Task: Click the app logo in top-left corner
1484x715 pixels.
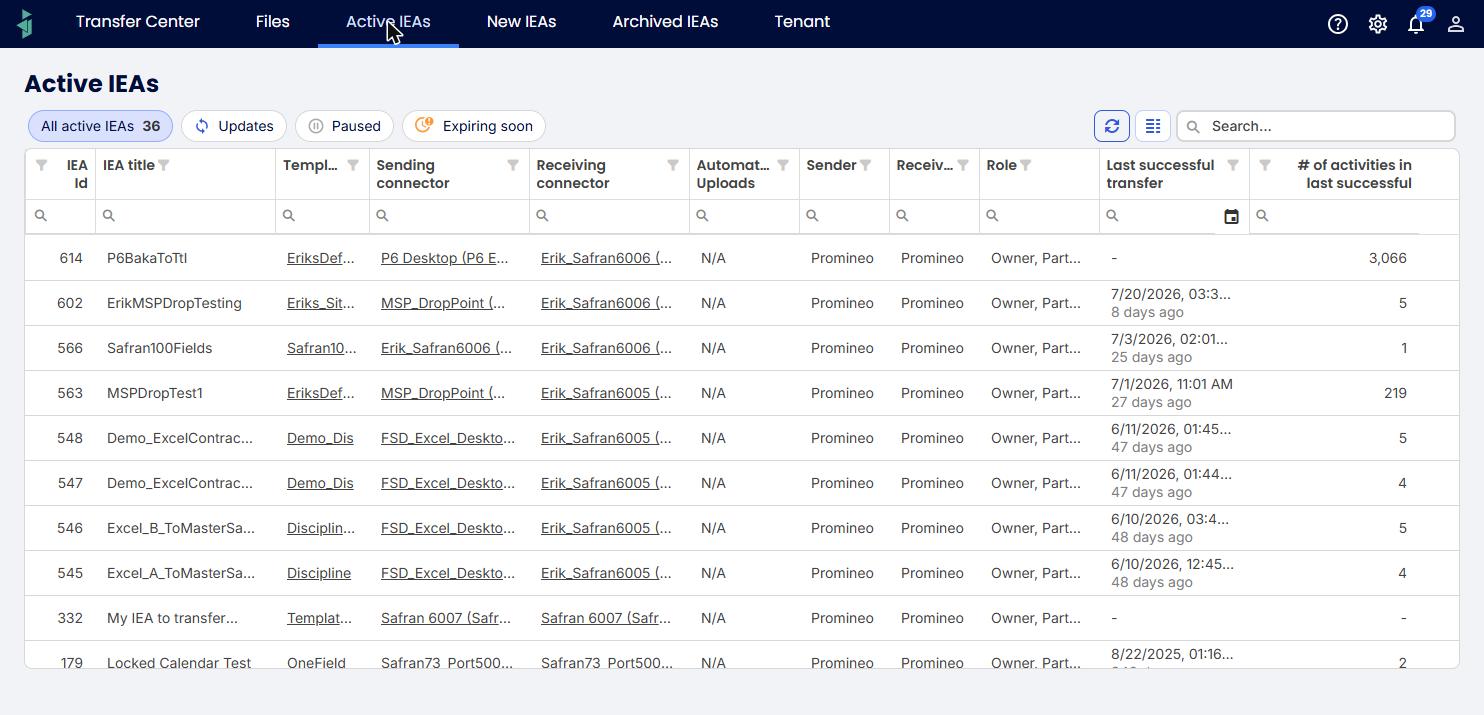Action: tap(25, 23)
